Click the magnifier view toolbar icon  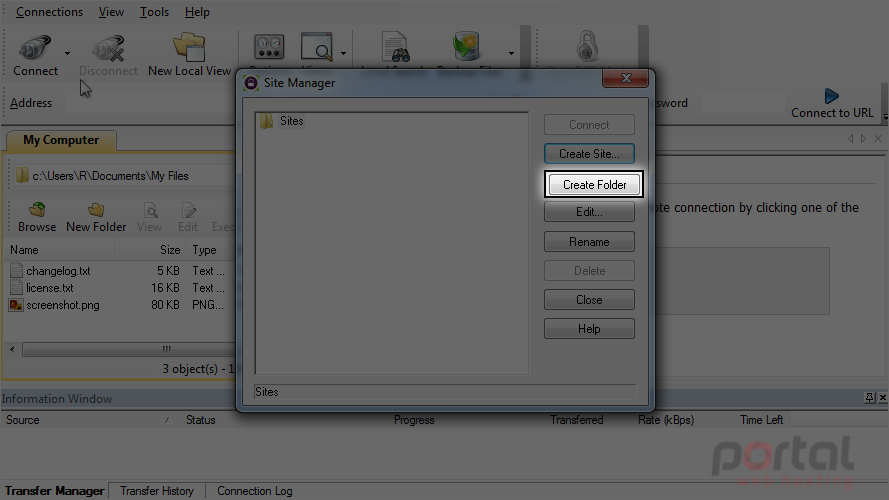(316, 46)
